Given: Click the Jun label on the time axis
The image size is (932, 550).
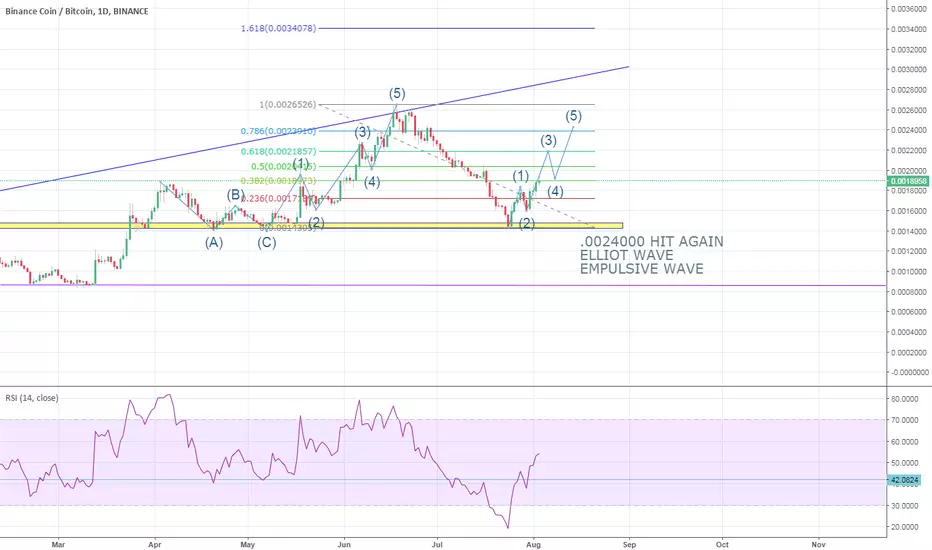Looking at the screenshot, I should [344, 544].
